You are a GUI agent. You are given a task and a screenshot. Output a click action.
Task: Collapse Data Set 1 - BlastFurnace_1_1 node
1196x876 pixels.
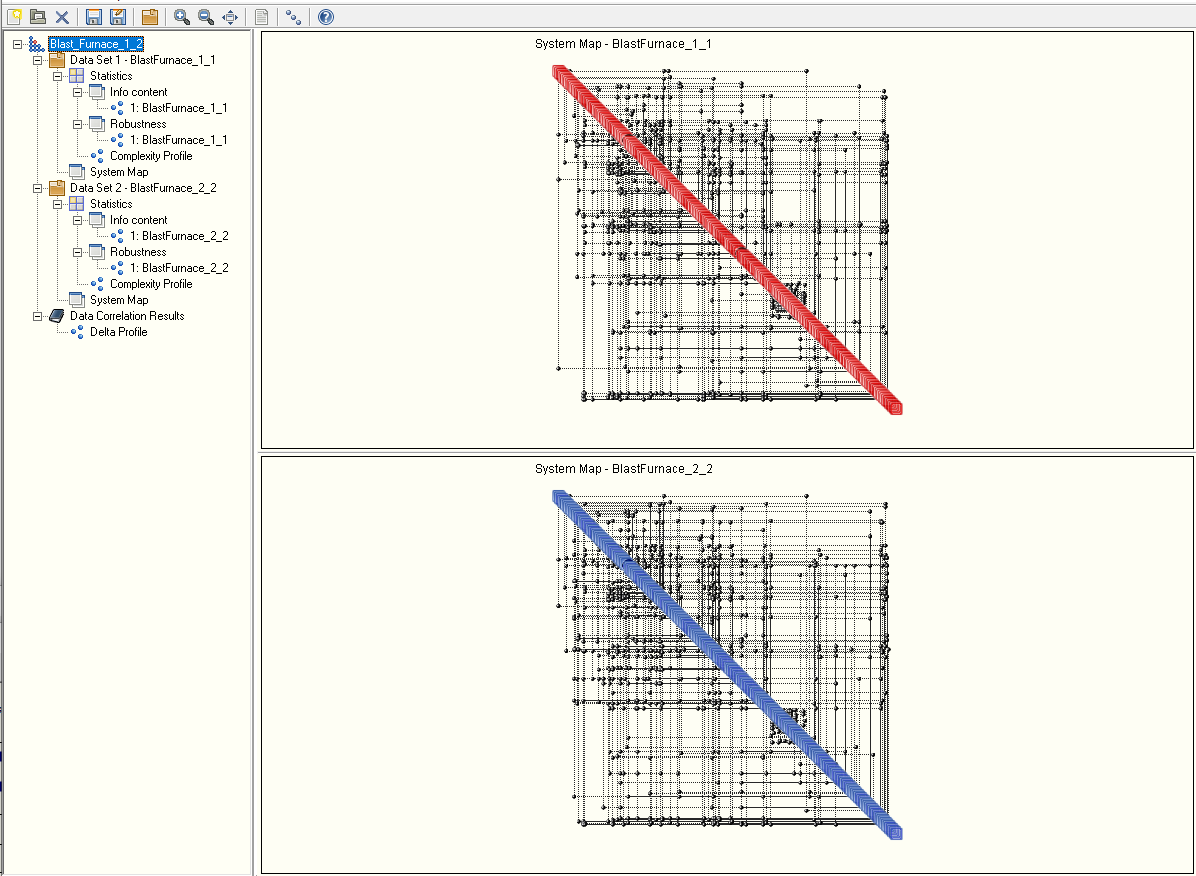coord(38,60)
